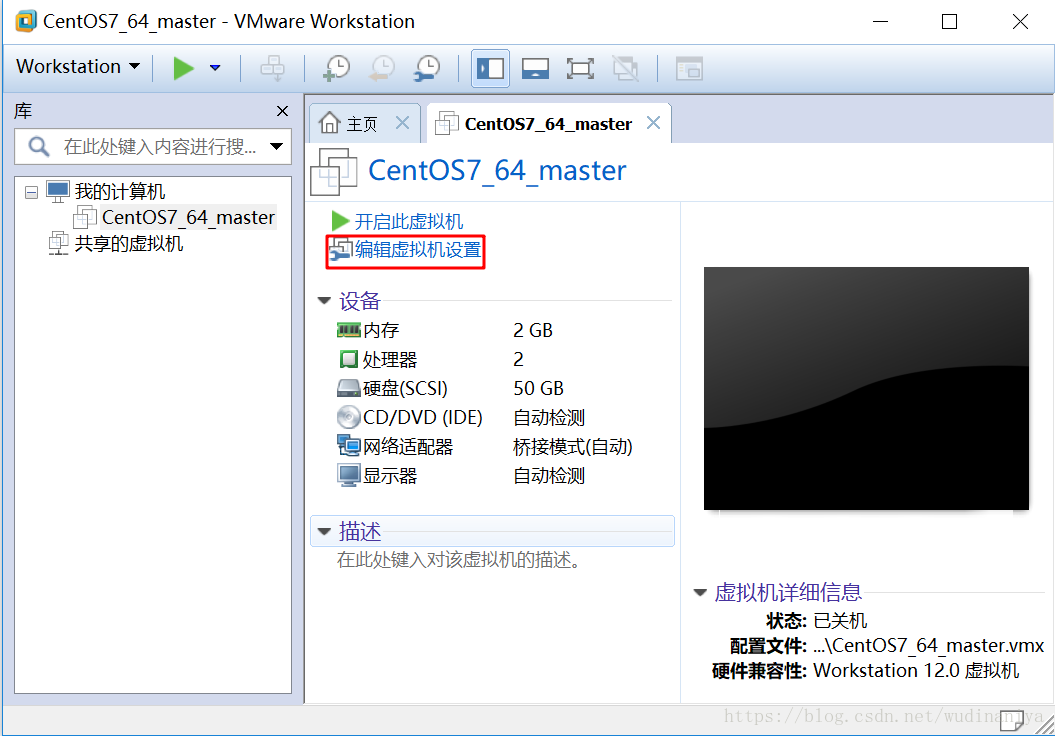Click the 显示器 display icon
The image size is (1055, 736).
[349, 476]
